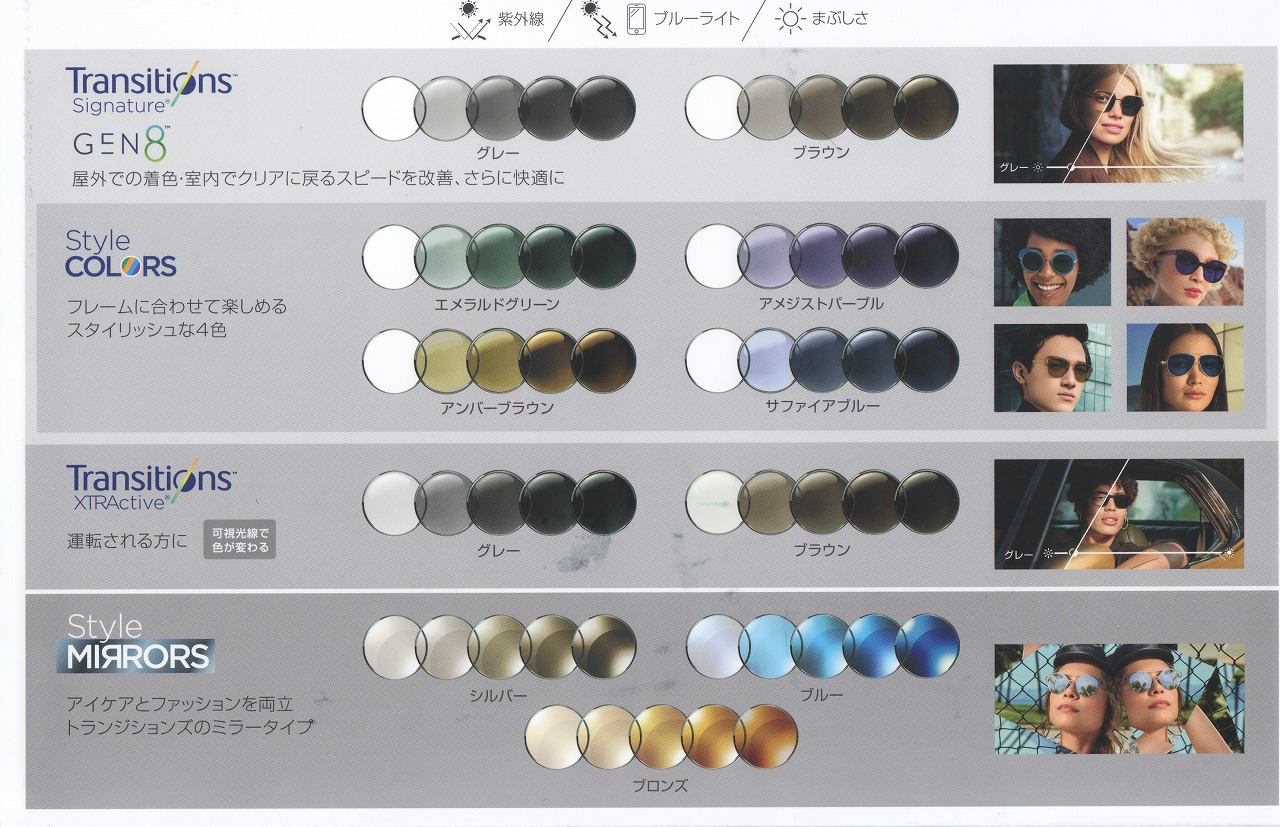Click the フレームに合わせて楽しめる text line

177,306
